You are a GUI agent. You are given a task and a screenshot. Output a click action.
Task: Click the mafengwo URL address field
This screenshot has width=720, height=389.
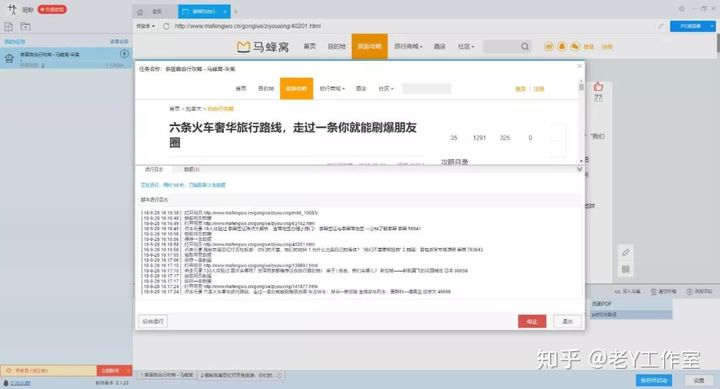tap(248, 26)
